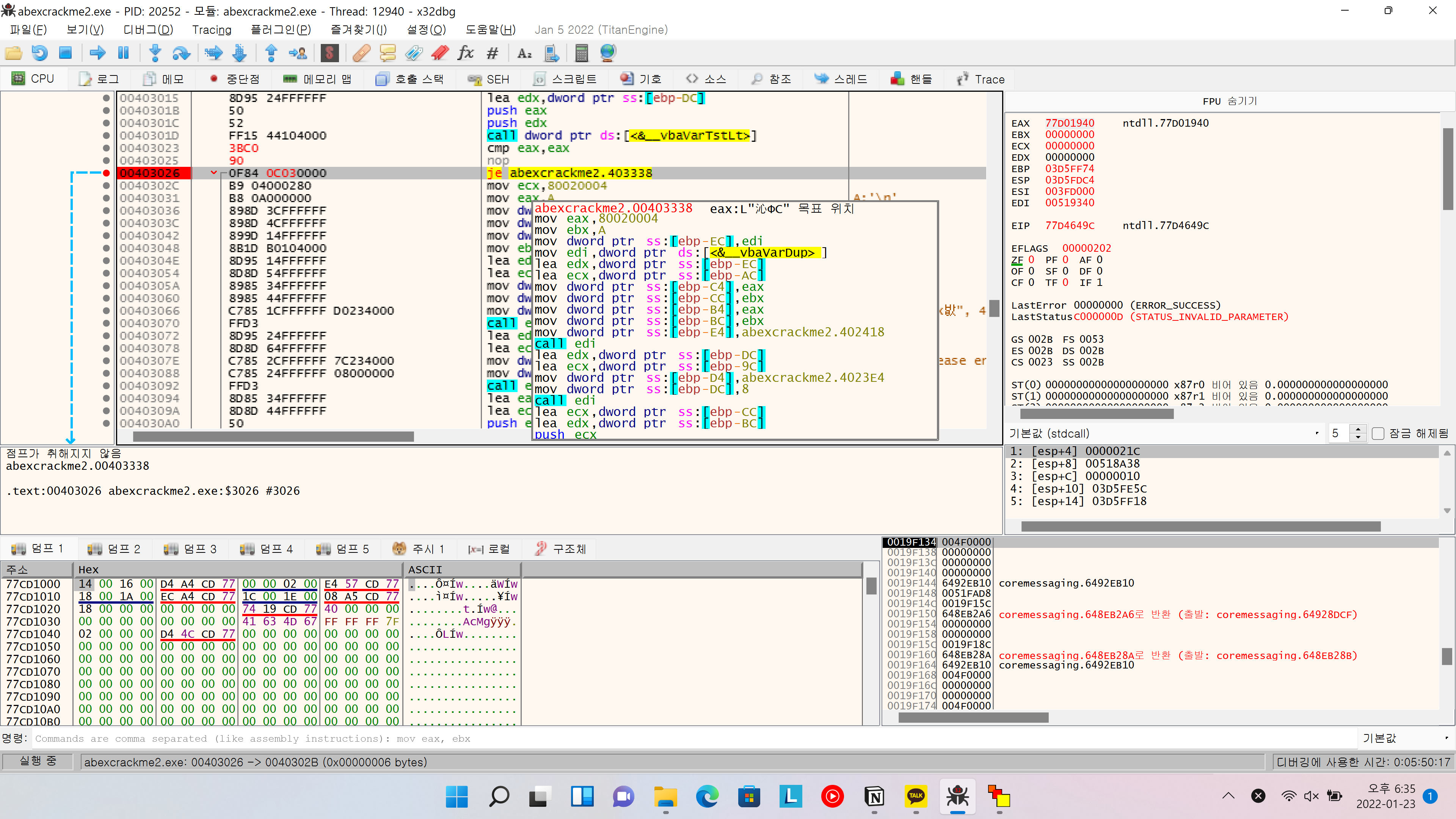Image resolution: width=1456 pixels, height=819 pixels.
Task: Switch to the 중단점 breakpoints tab
Action: click(235, 79)
